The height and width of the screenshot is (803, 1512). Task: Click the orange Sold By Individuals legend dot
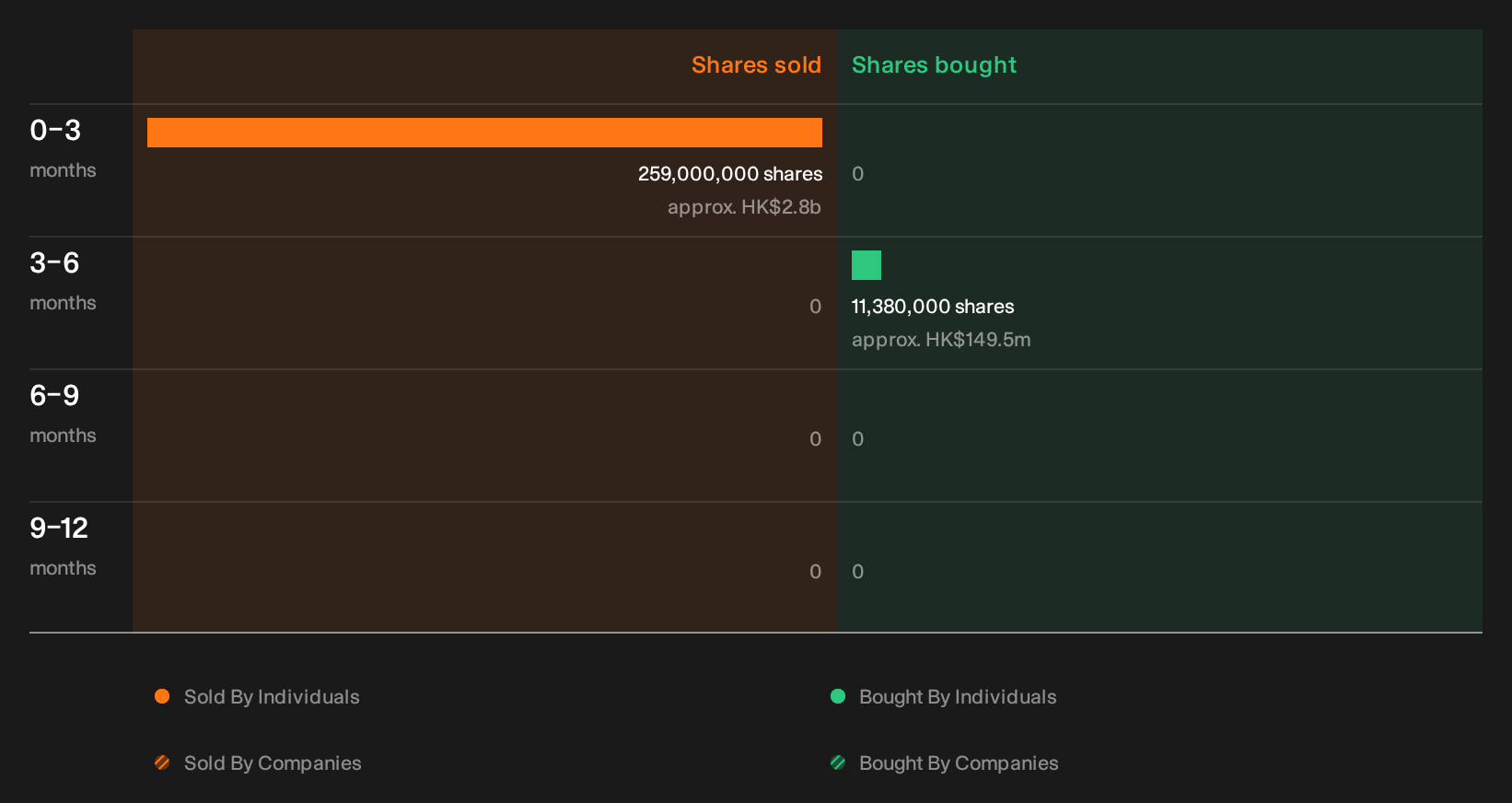[x=162, y=696]
